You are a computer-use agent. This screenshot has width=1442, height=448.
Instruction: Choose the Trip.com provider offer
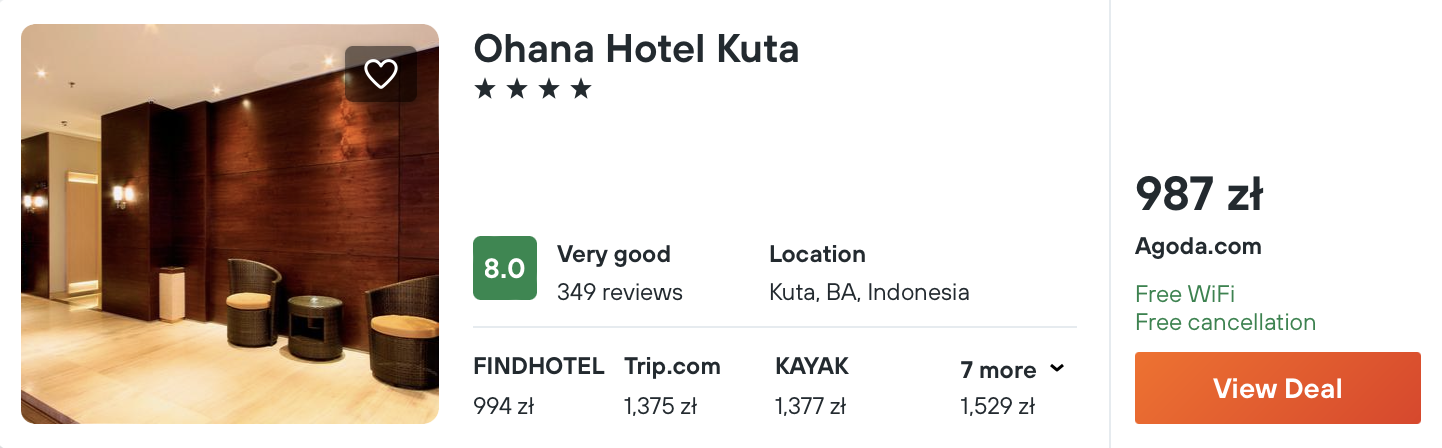(672, 367)
